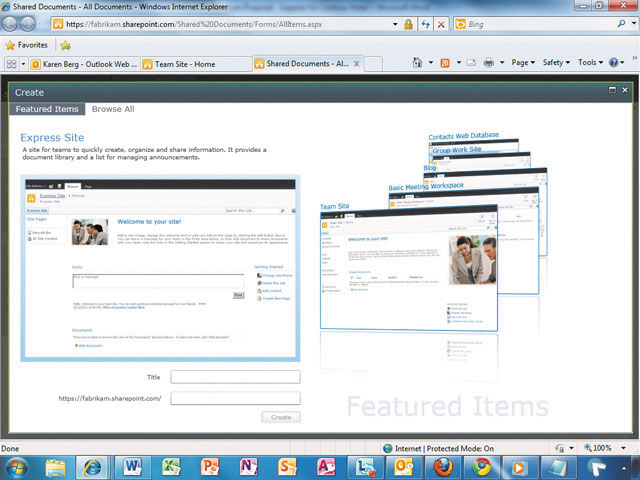Open Word from the taskbar

point(133,466)
